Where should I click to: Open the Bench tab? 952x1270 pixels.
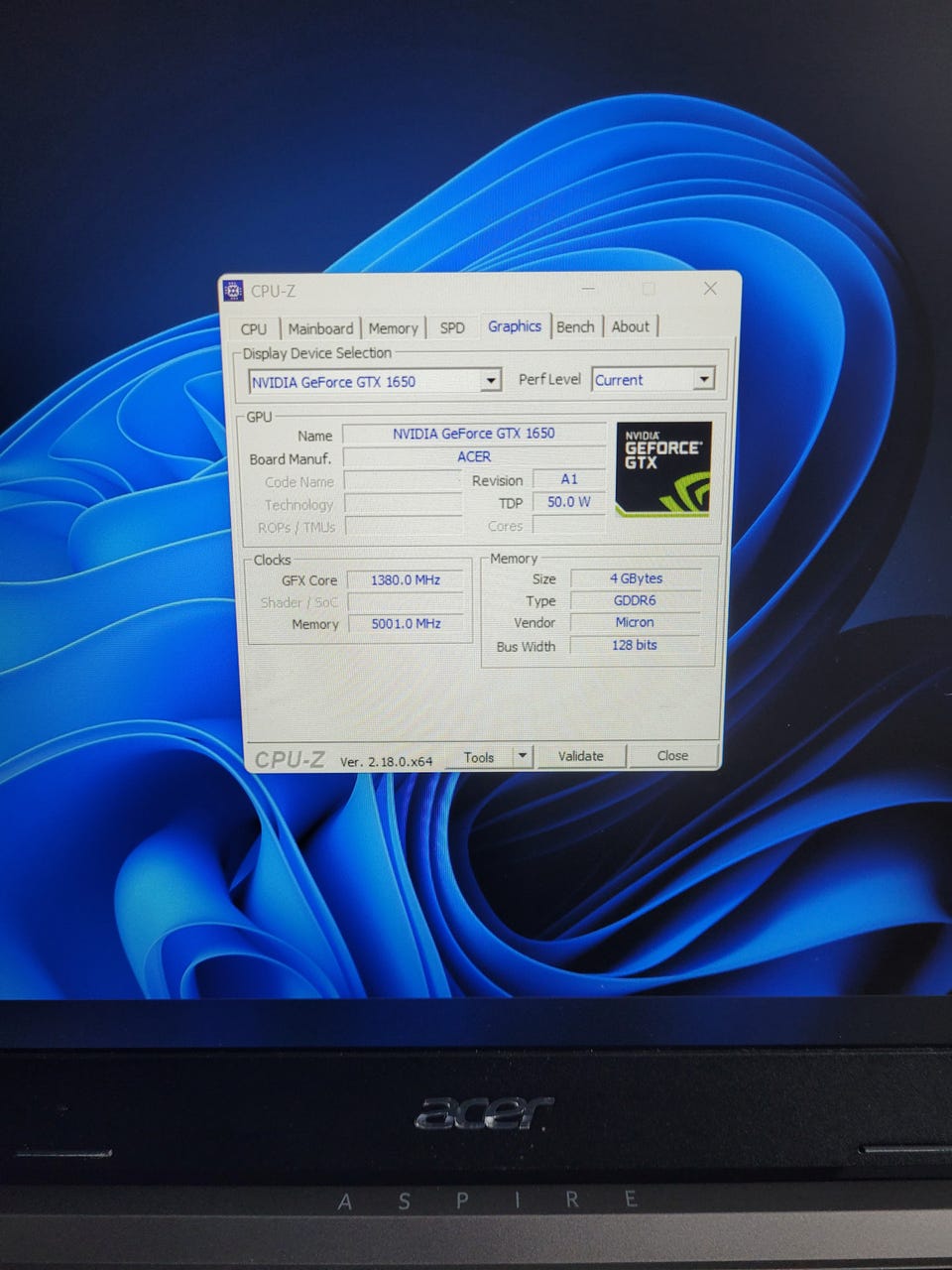(x=575, y=326)
